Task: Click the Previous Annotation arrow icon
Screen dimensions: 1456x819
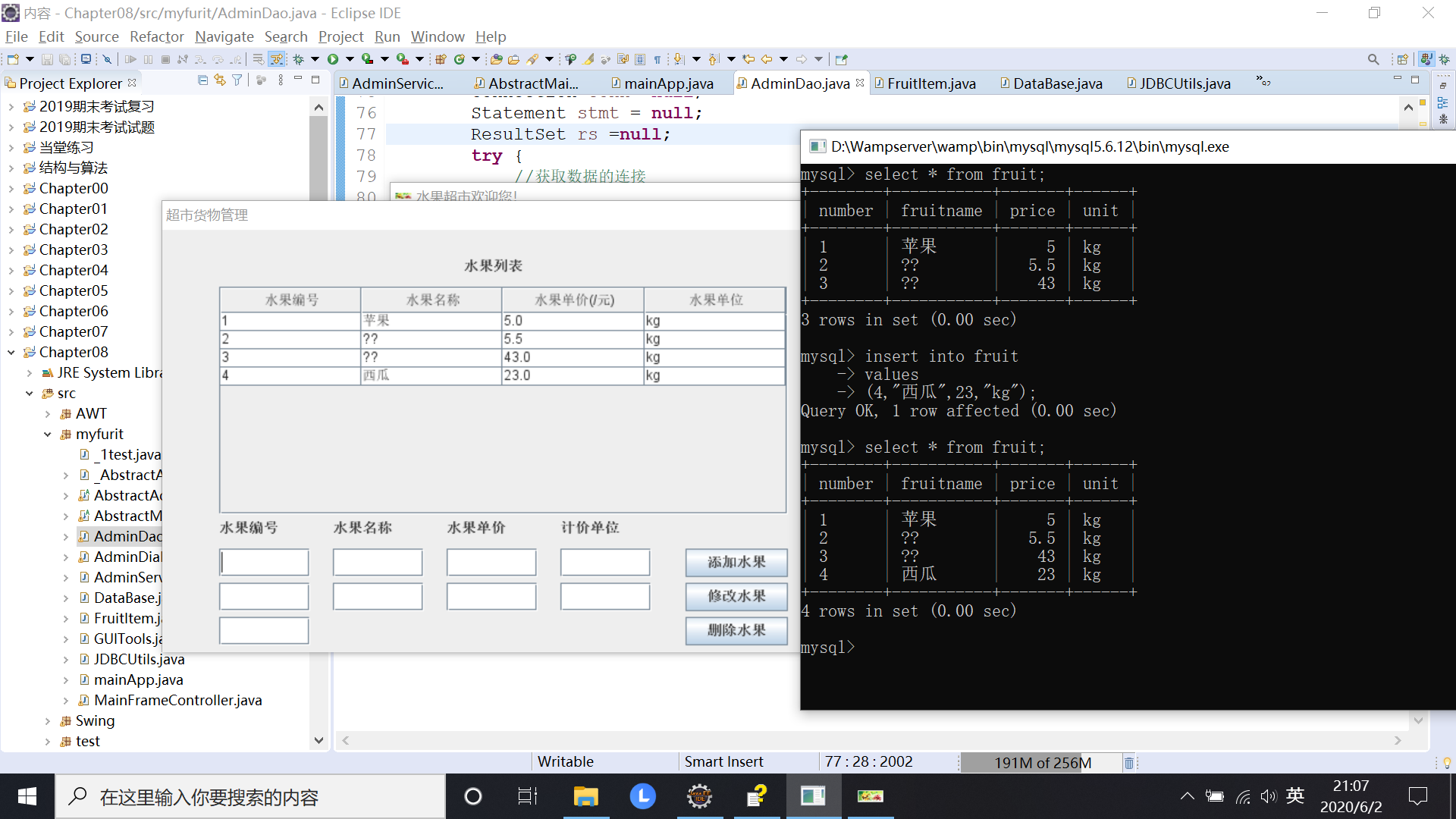Action: 714,59
